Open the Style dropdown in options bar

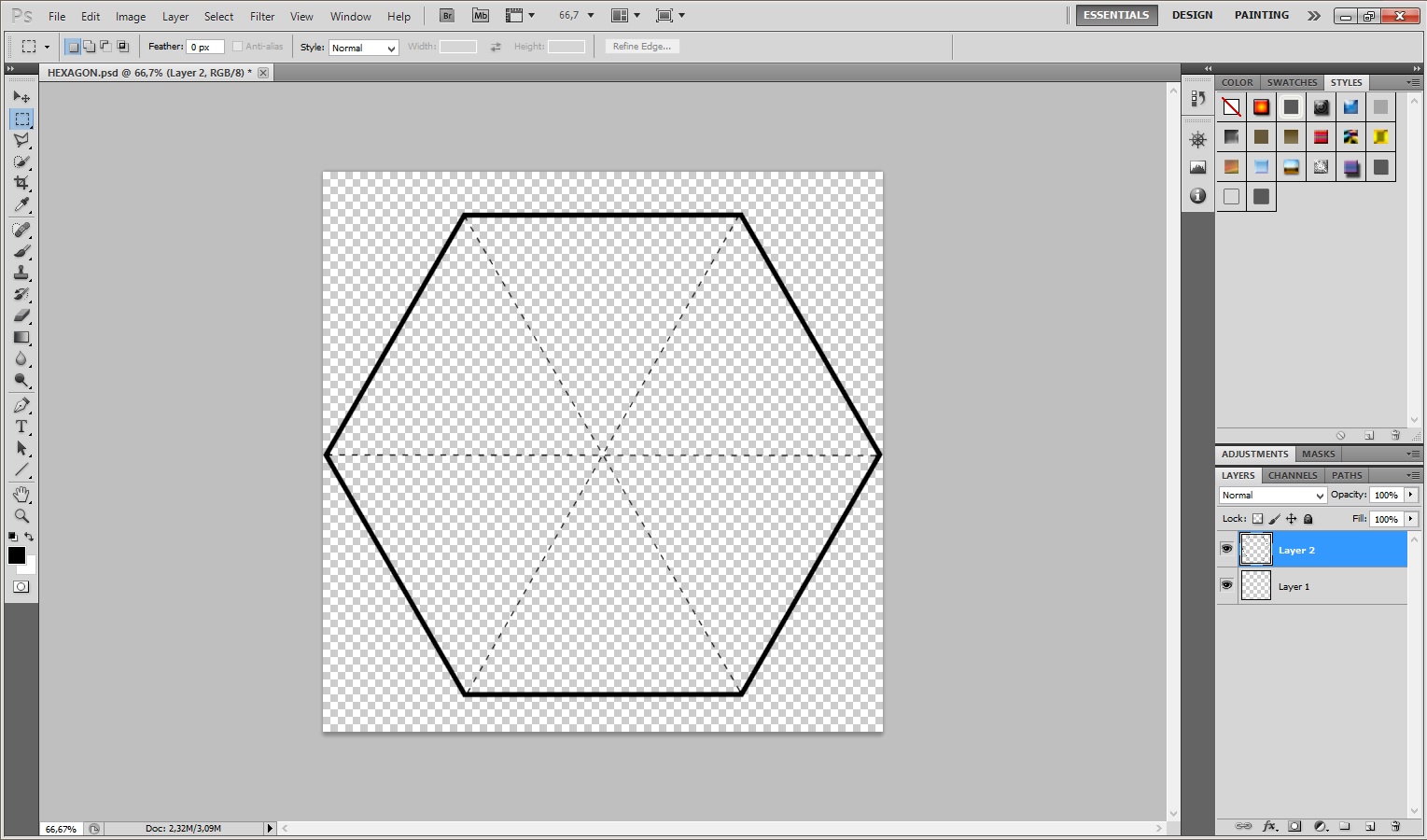click(x=363, y=48)
